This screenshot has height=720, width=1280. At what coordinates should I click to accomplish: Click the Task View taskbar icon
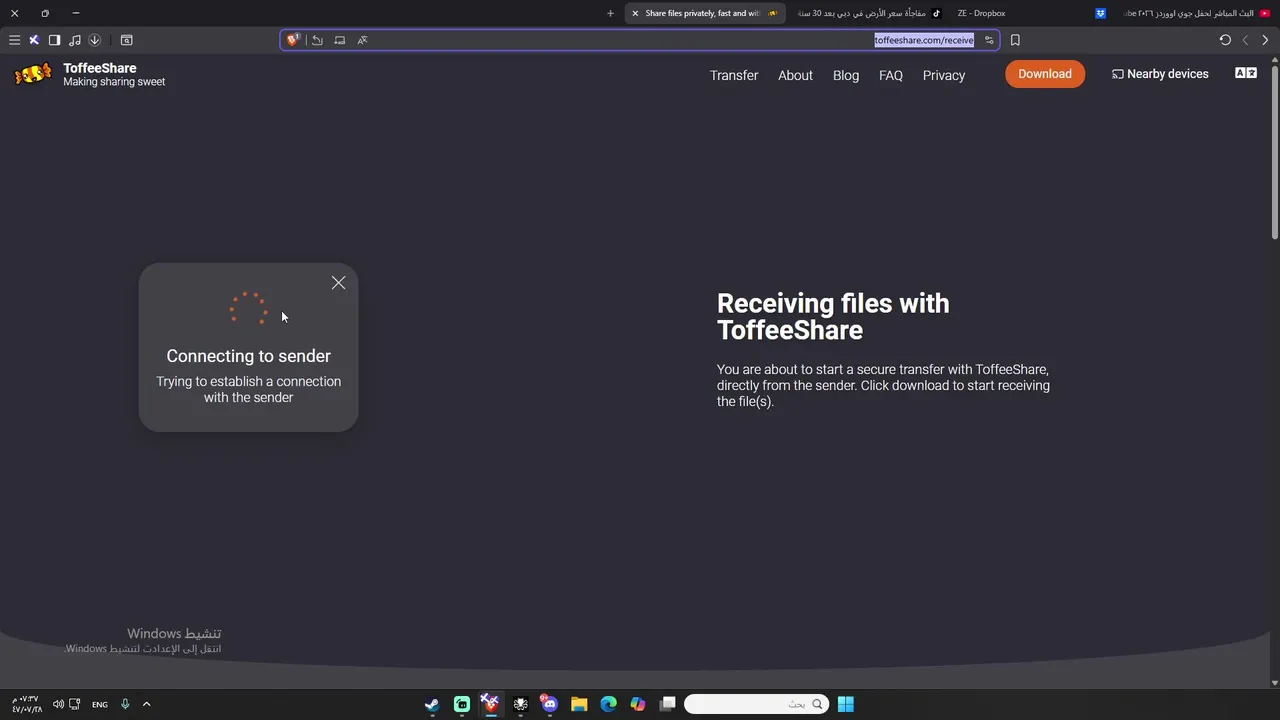pos(667,704)
